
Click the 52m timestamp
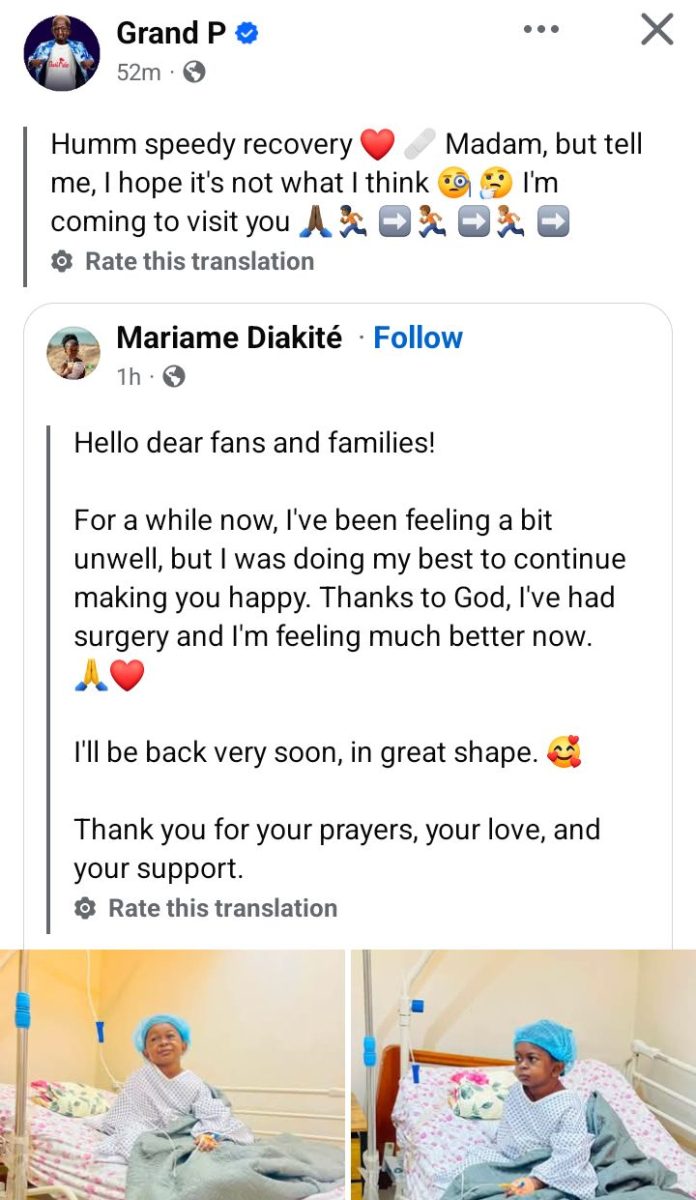[x=138, y=72]
